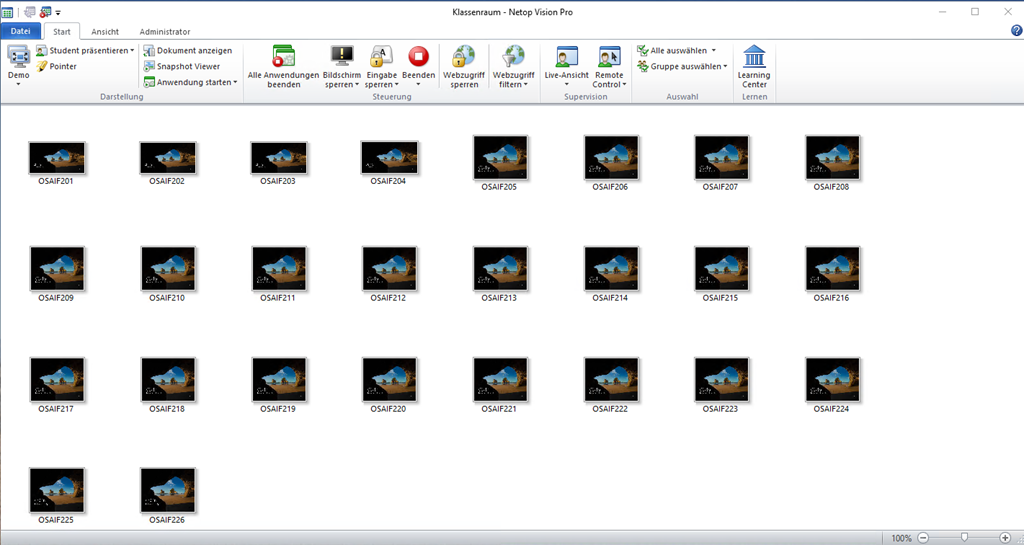Open the Administrator tab
1024x545 pixels.
(165, 32)
